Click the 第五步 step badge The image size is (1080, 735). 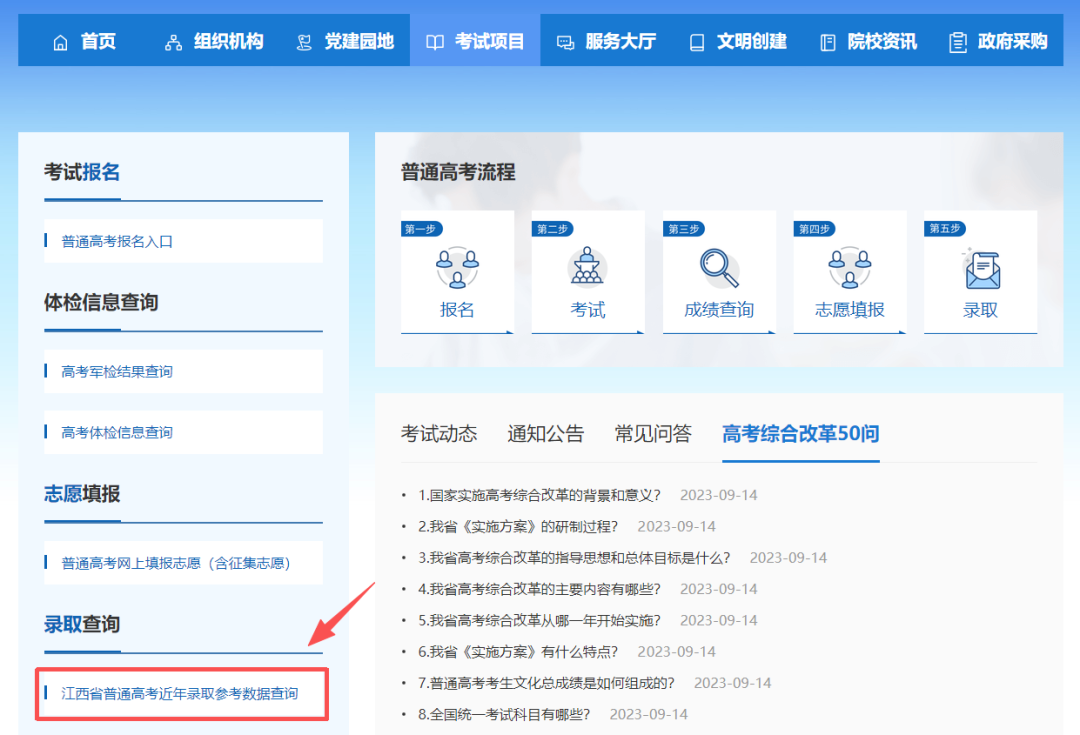click(x=944, y=229)
